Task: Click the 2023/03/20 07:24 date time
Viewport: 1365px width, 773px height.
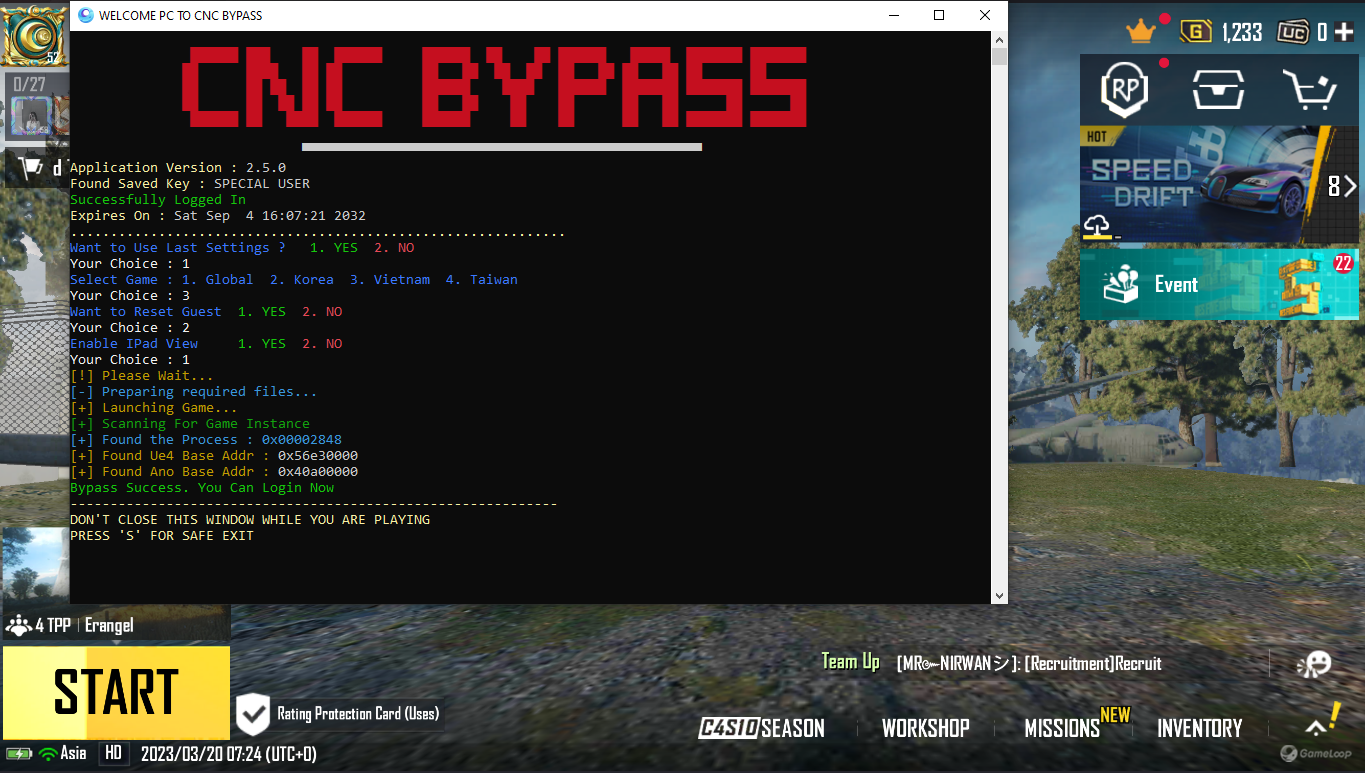Action: 229,754
